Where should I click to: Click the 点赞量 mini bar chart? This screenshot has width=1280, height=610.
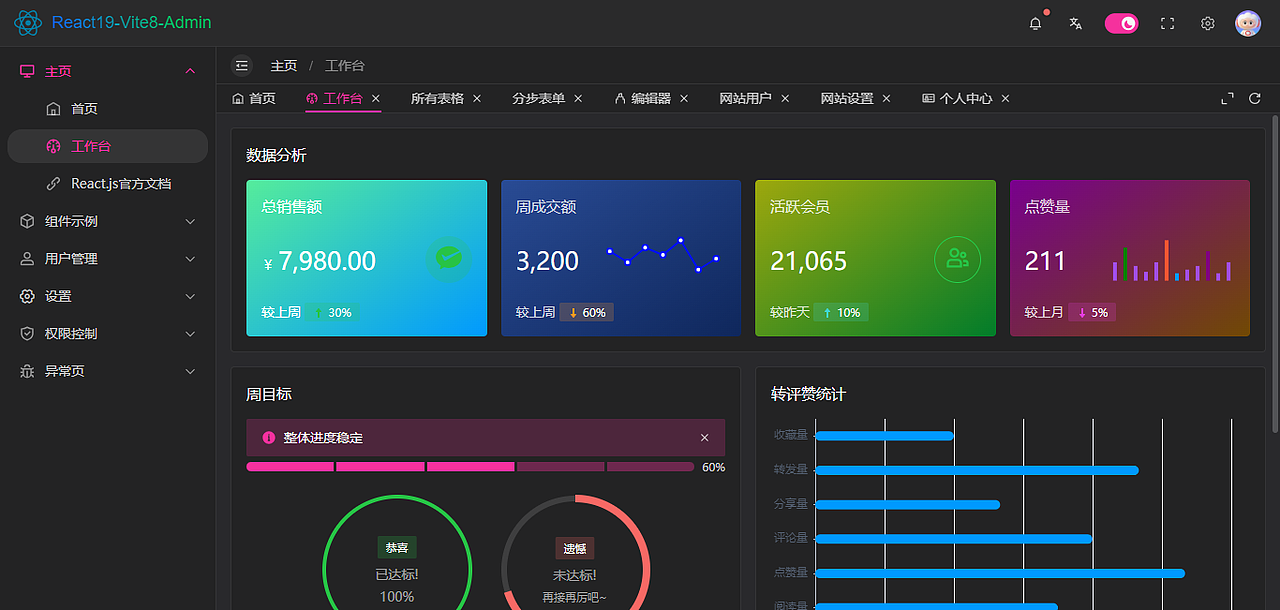tap(1171, 260)
